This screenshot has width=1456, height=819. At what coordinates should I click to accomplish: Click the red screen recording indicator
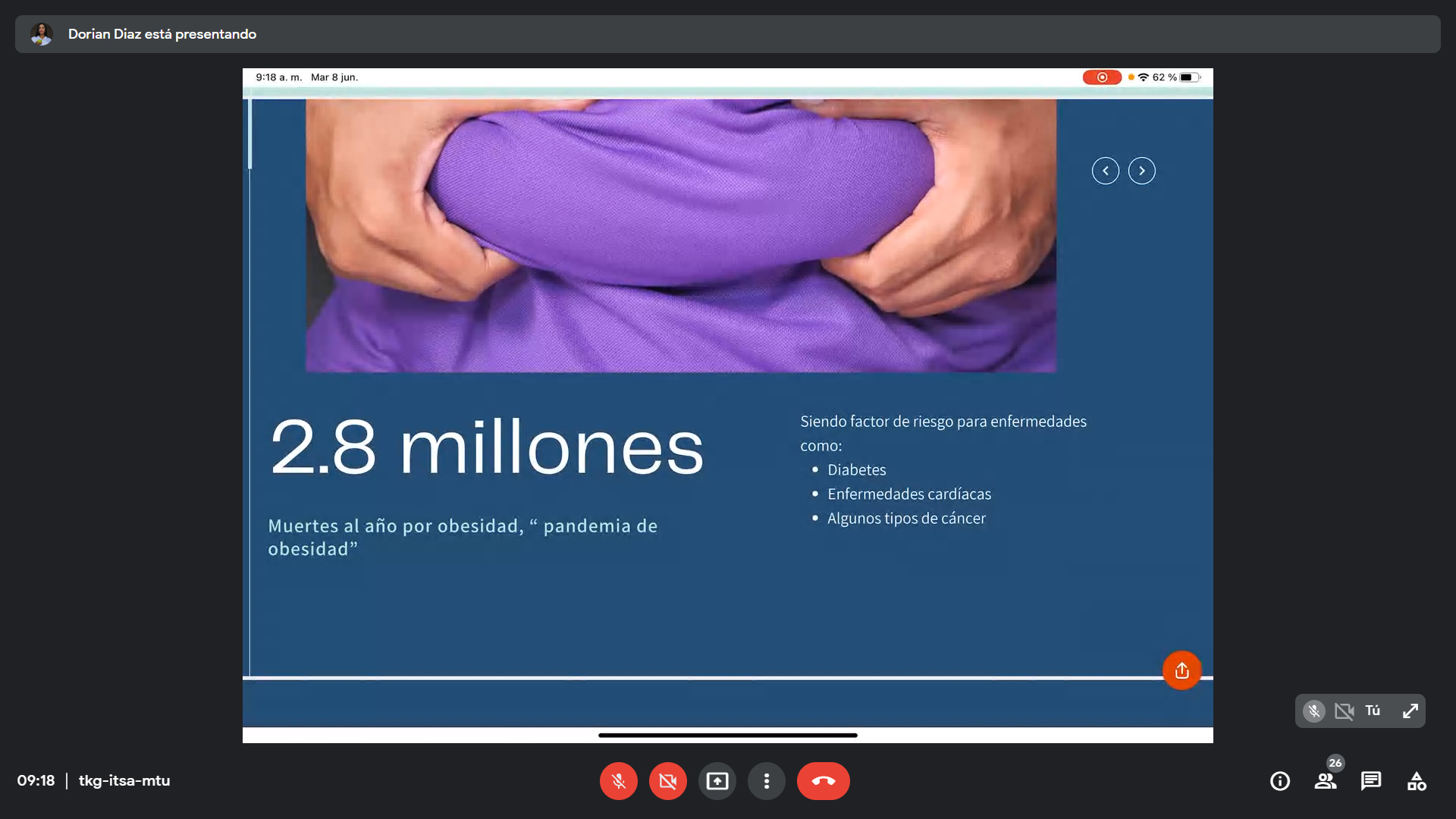pyautogui.click(x=1101, y=77)
